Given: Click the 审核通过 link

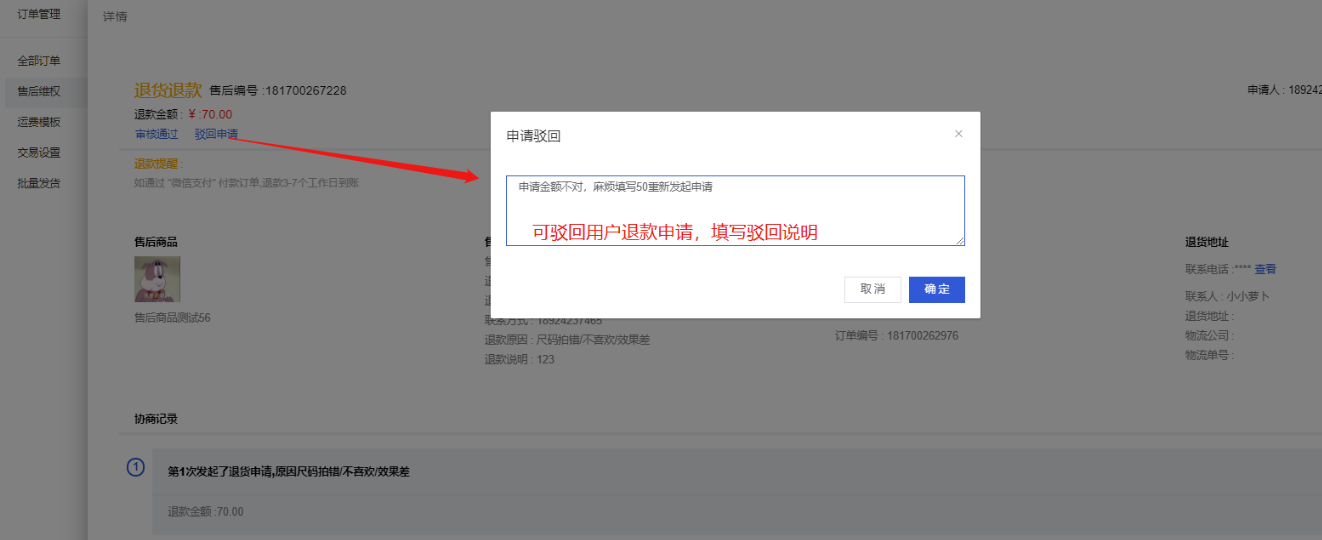Looking at the screenshot, I should [x=156, y=134].
